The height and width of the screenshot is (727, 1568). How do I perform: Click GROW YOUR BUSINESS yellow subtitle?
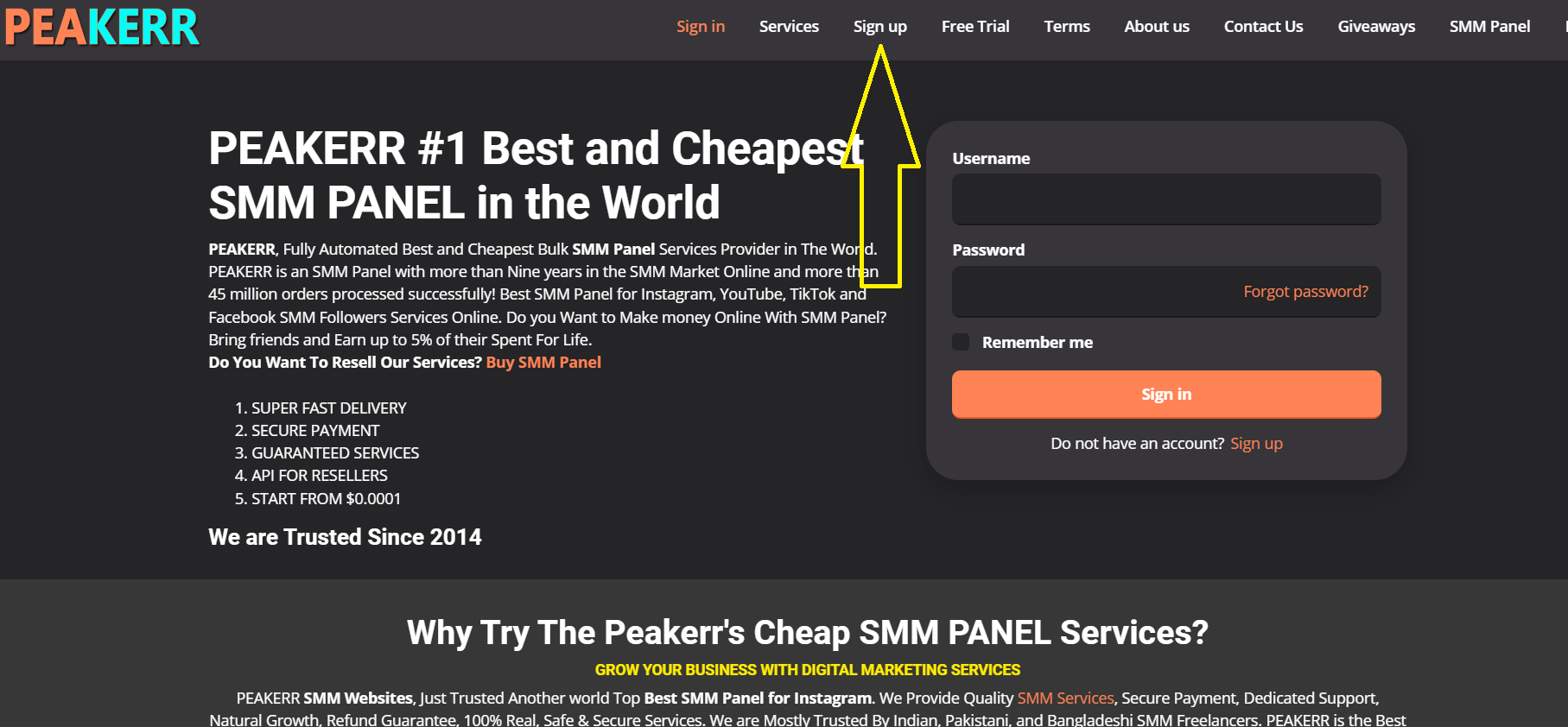[808, 670]
